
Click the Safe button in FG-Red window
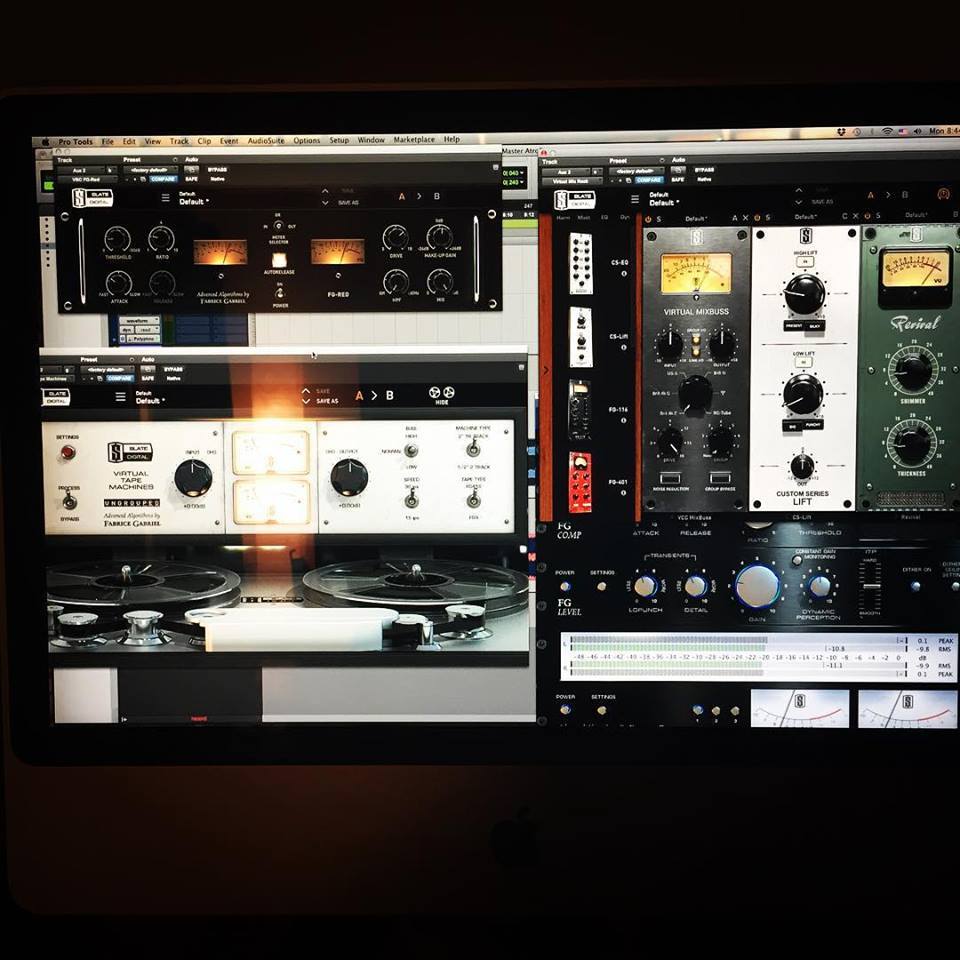192,179
